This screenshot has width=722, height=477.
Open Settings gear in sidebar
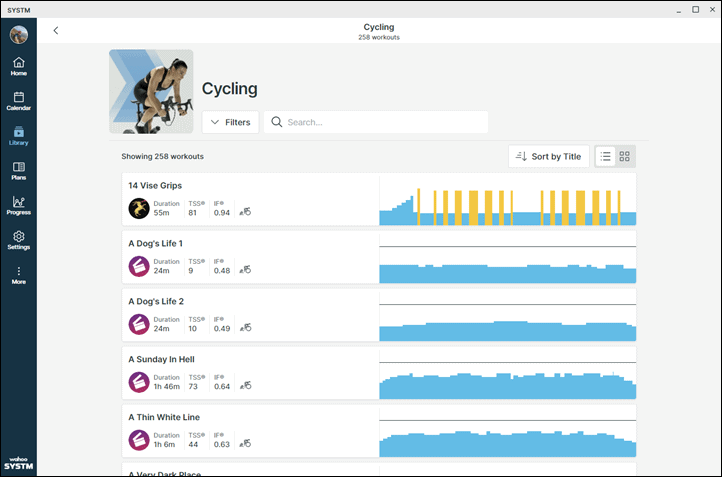(x=18, y=240)
